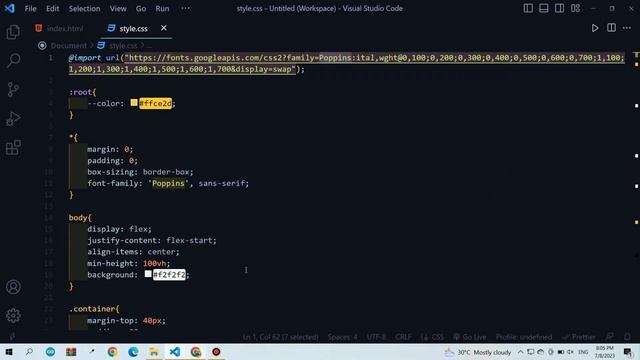640x360 pixels.
Task: Open the View menu
Action: click(118, 9)
